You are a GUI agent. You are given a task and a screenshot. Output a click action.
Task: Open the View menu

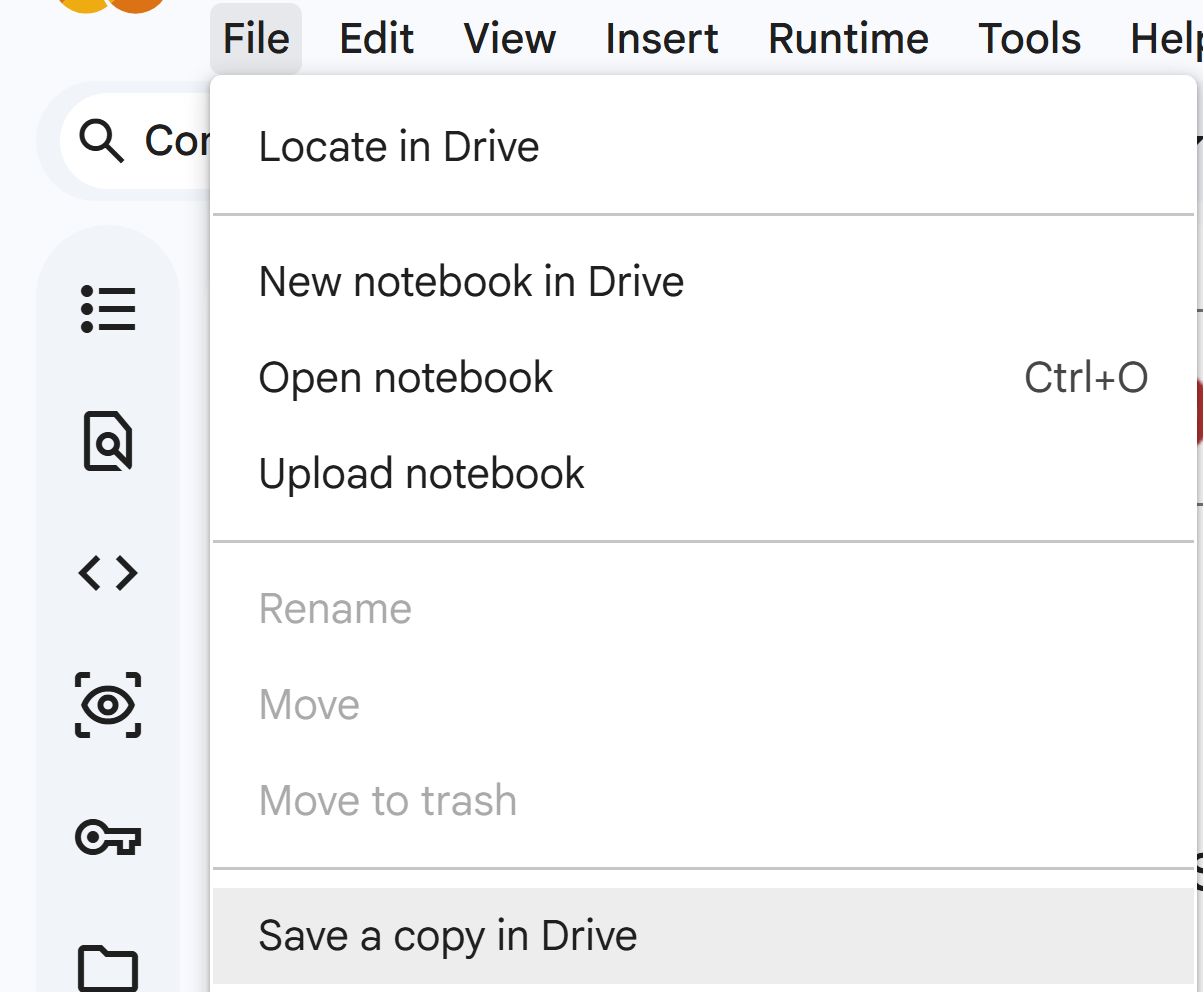[509, 39]
